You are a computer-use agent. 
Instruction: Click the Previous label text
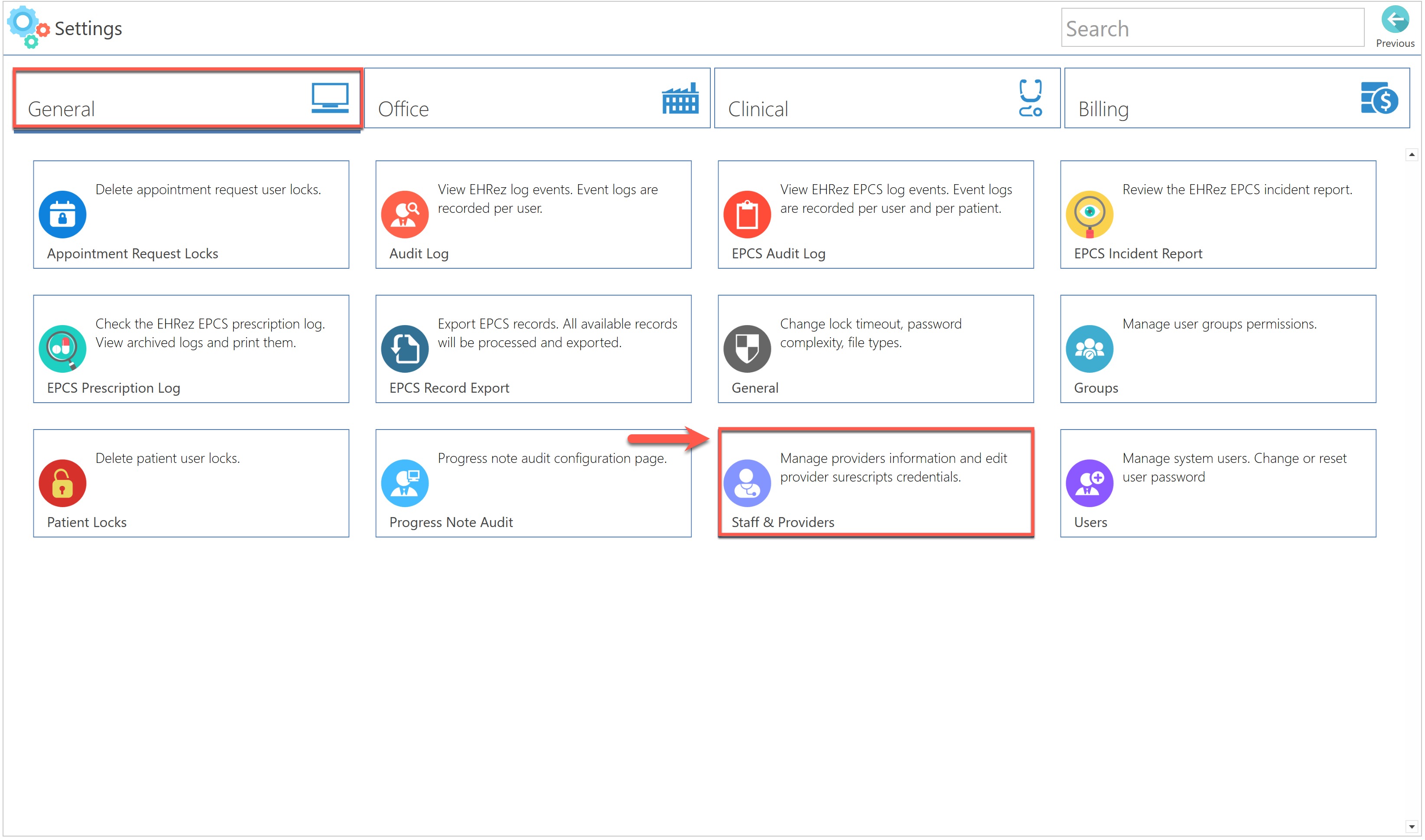tap(1395, 43)
